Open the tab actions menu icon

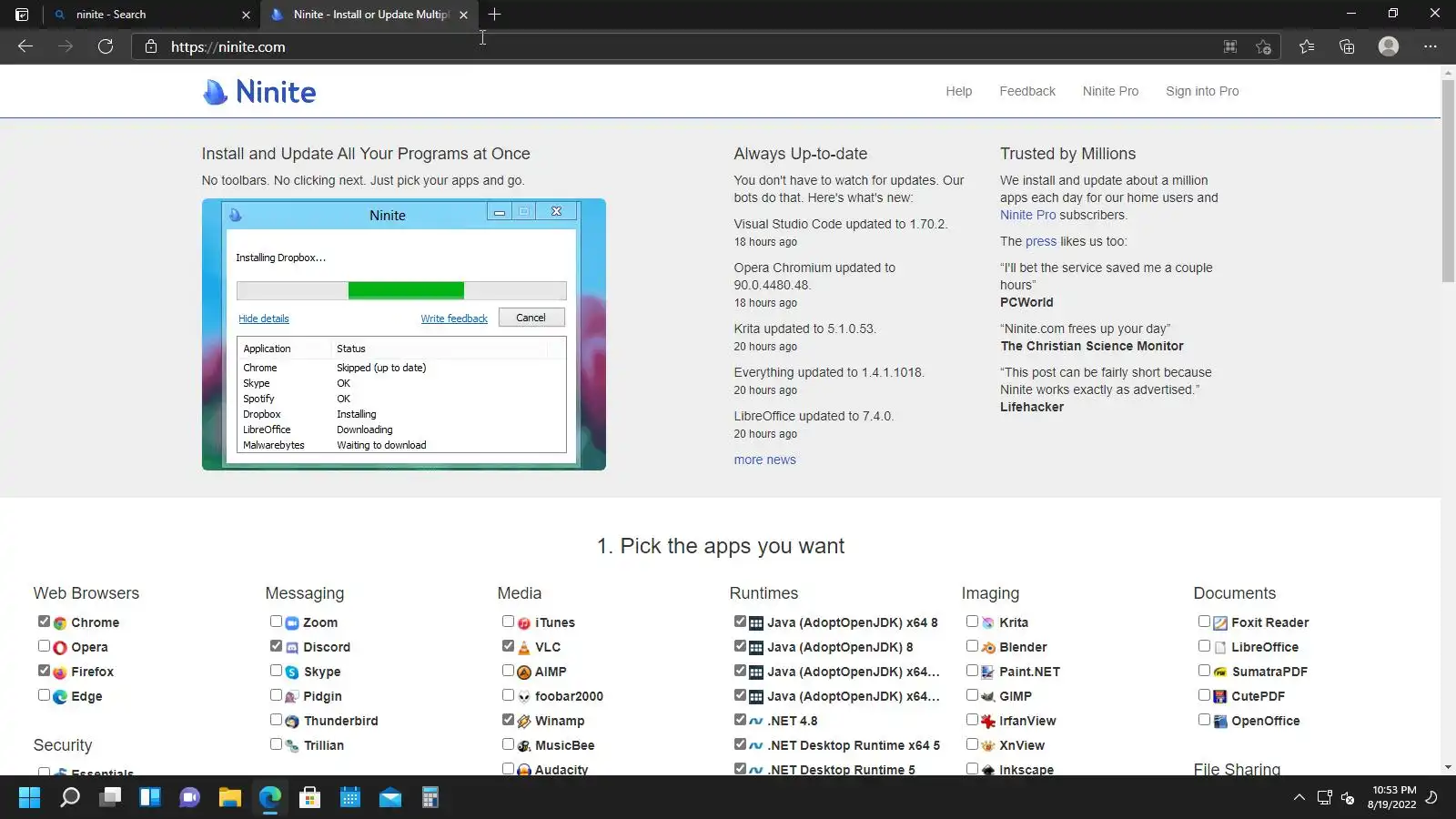(22, 15)
